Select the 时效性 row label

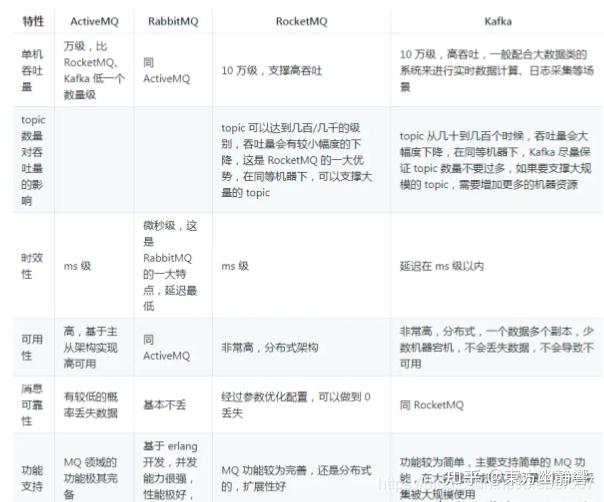[32, 266]
